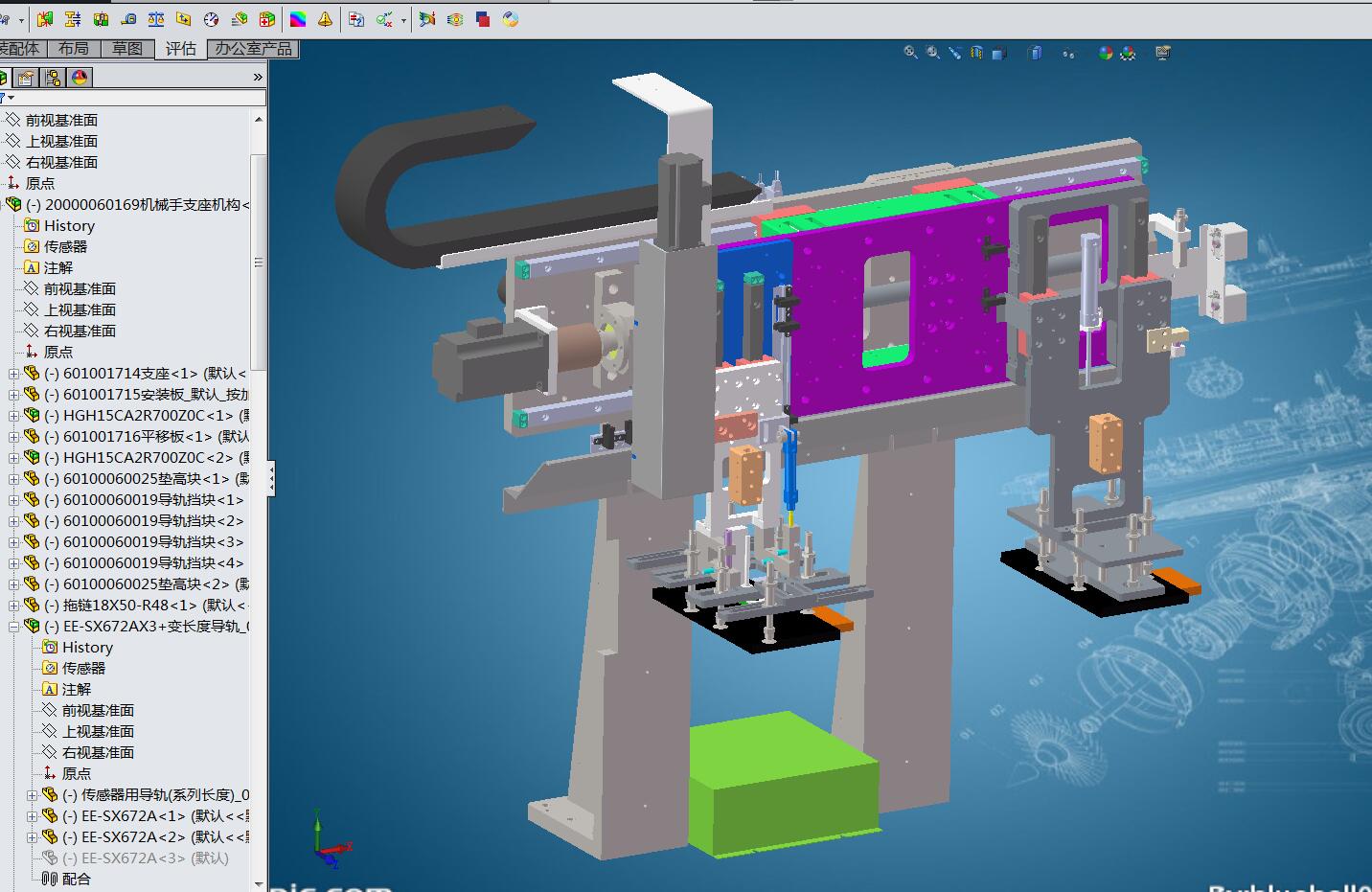
Task: Click Zoom to Fit in viewport toolbar
Action: pyautogui.click(x=910, y=53)
